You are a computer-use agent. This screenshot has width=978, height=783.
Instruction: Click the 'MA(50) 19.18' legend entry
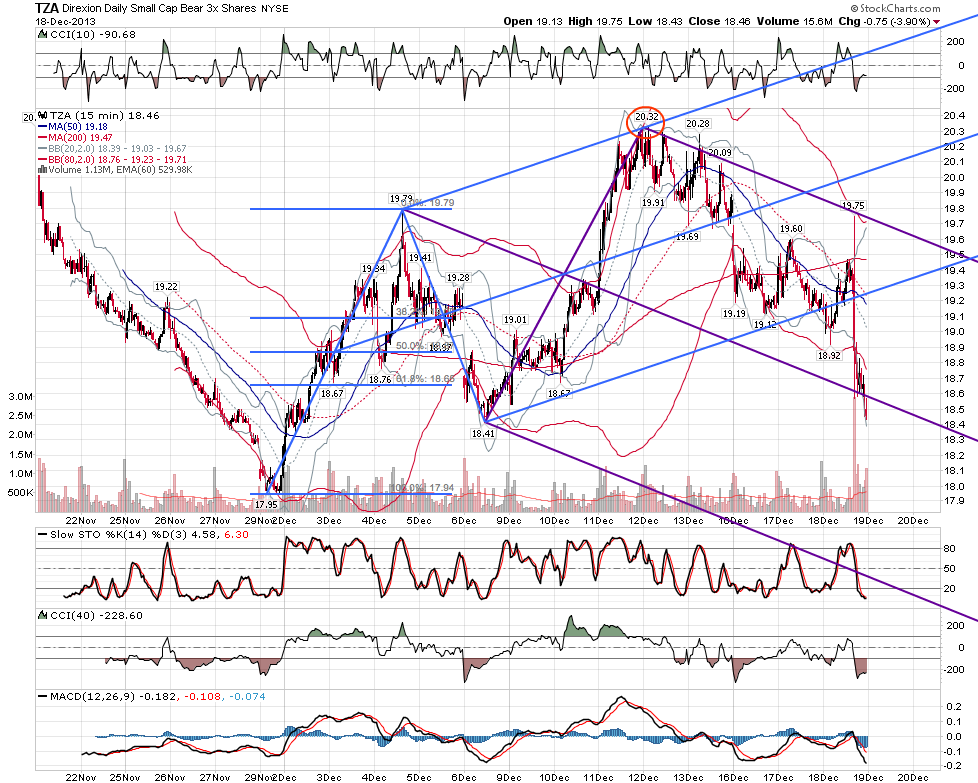(78, 127)
